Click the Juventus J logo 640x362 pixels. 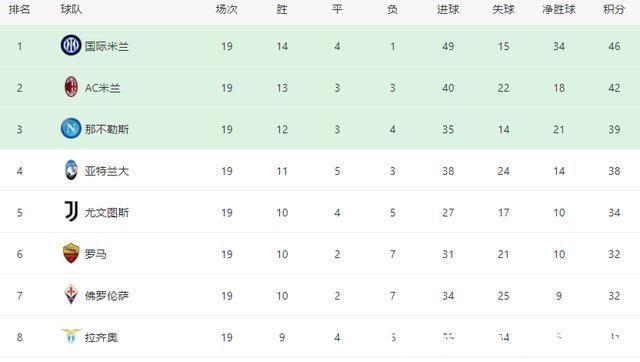(71, 211)
